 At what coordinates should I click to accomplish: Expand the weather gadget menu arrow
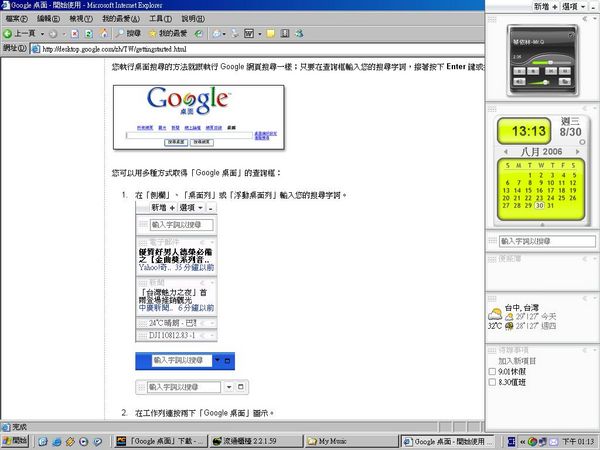[x=595, y=298]
